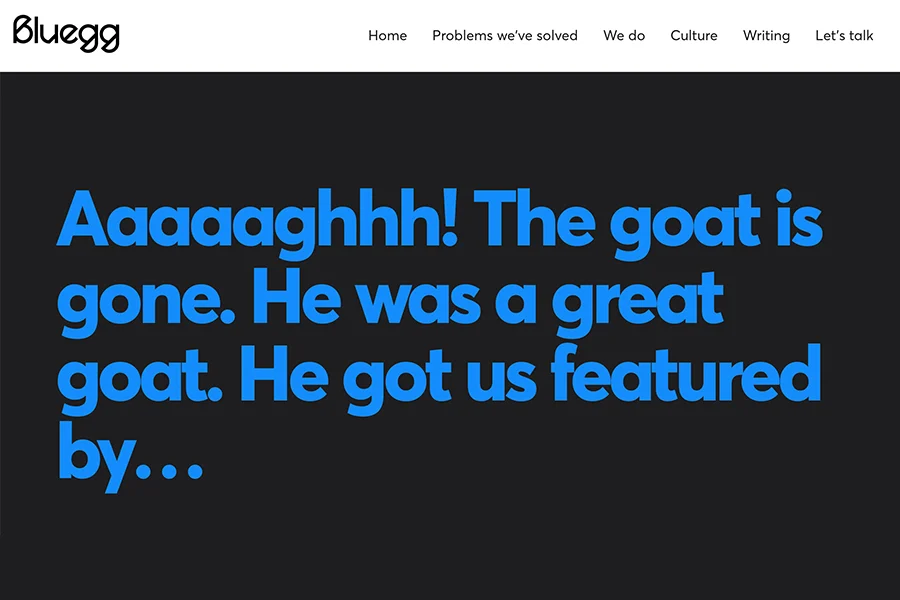
Task: Click the Bluegg logo
Action: point(66,34)
